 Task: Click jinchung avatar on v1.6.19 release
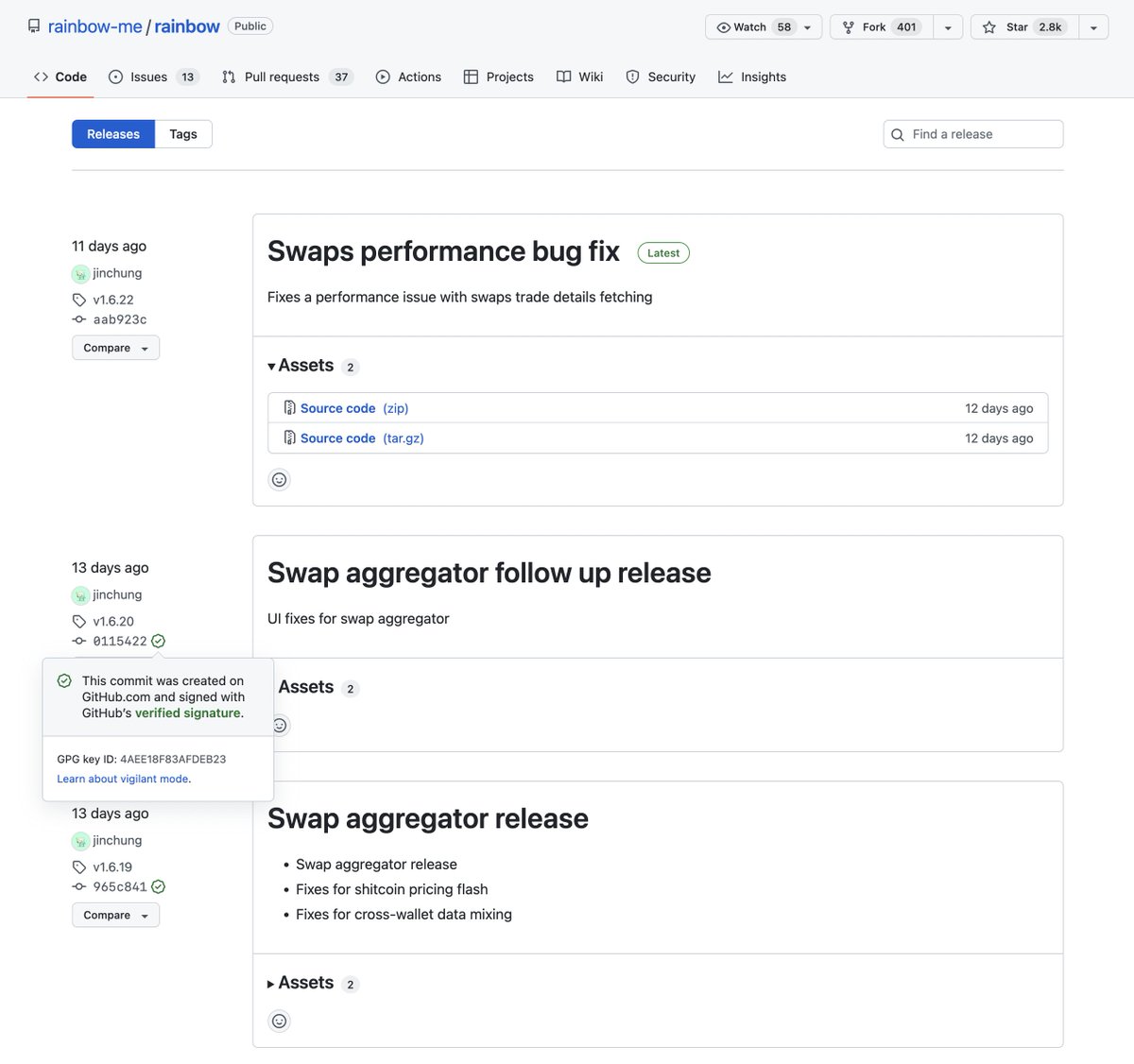pyautogui.click(x=80, y=841)
